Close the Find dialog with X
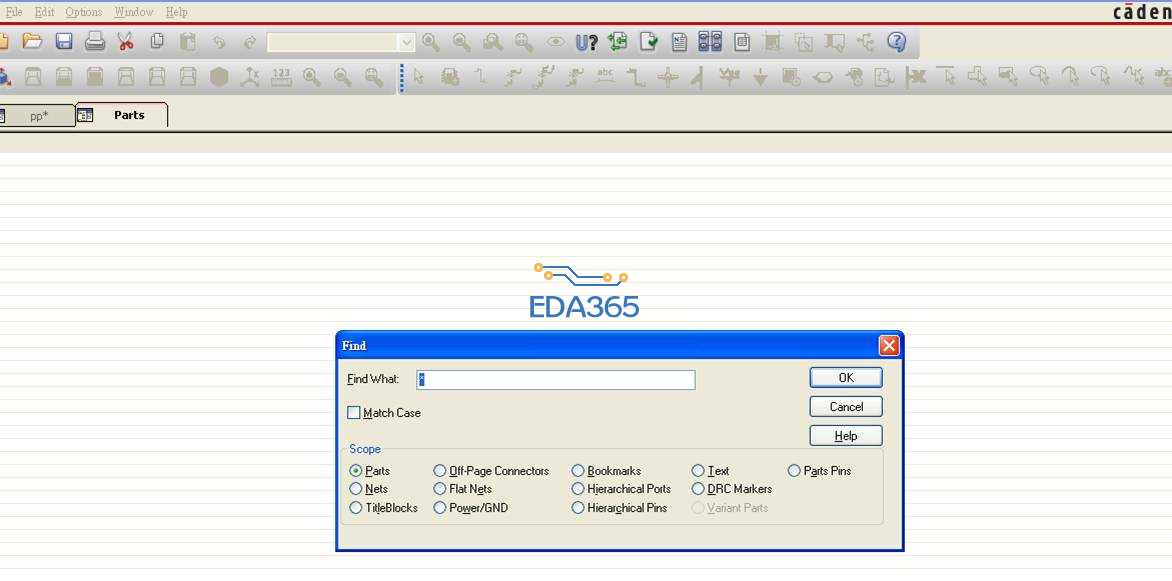Image resolution: width=1172 pixels, height=581 pixels. pyautogui.click(x=889, y=345)
